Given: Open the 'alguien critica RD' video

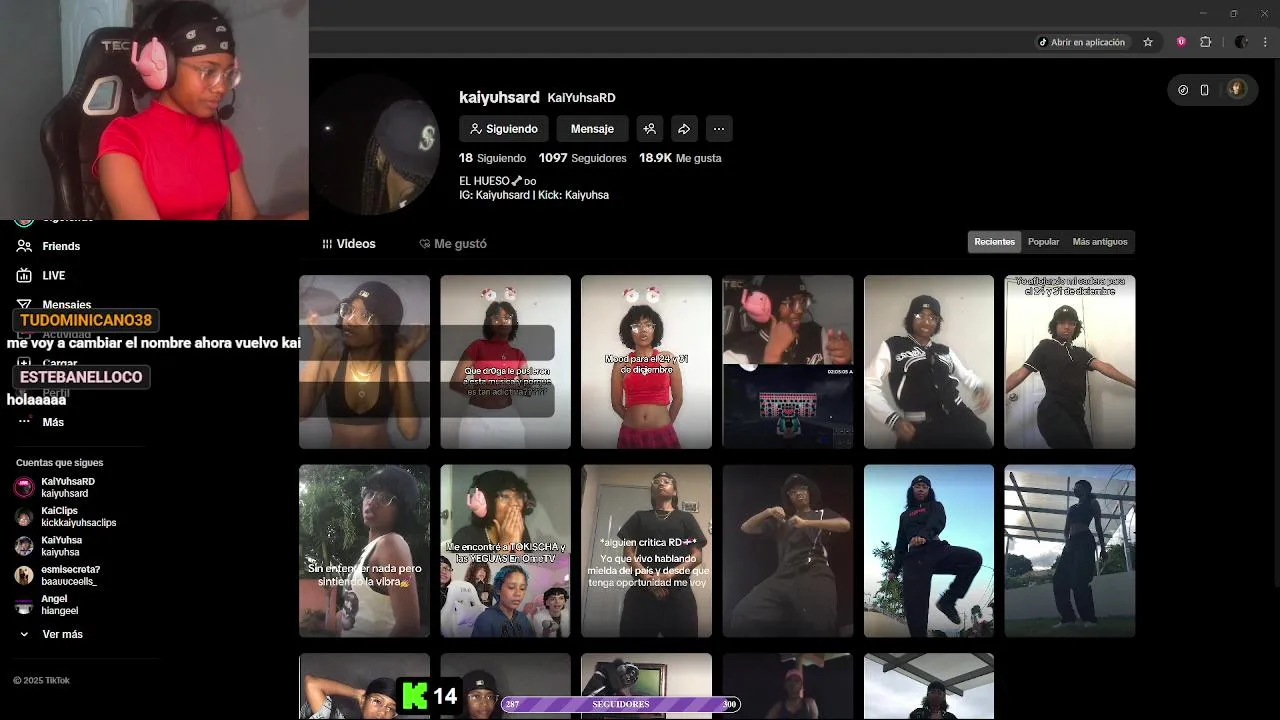Looking at the screenshot, I should (646, 551).
